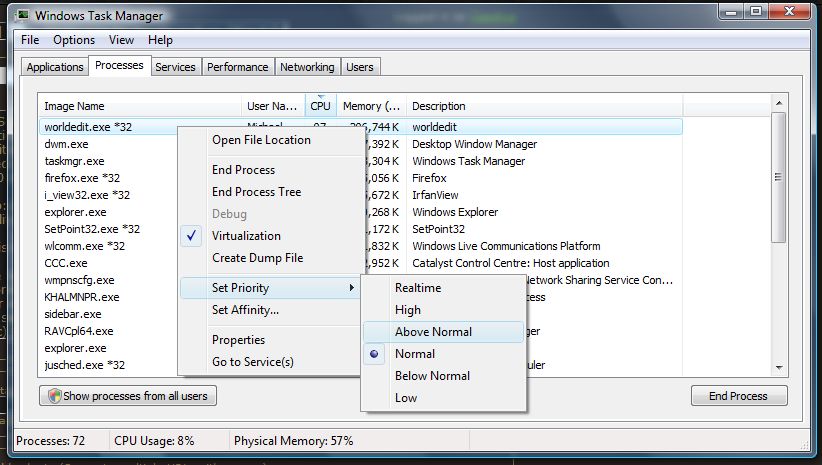Sort by the Memory column header

tap(371, 106)
